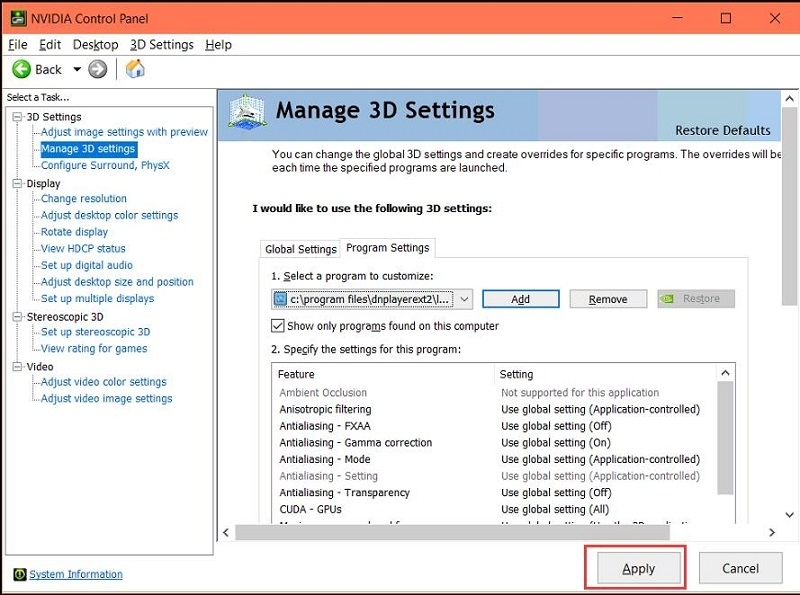800x595 pixels.
Task: Open the Back history dropdown arrow
Action: click(77, 69)
